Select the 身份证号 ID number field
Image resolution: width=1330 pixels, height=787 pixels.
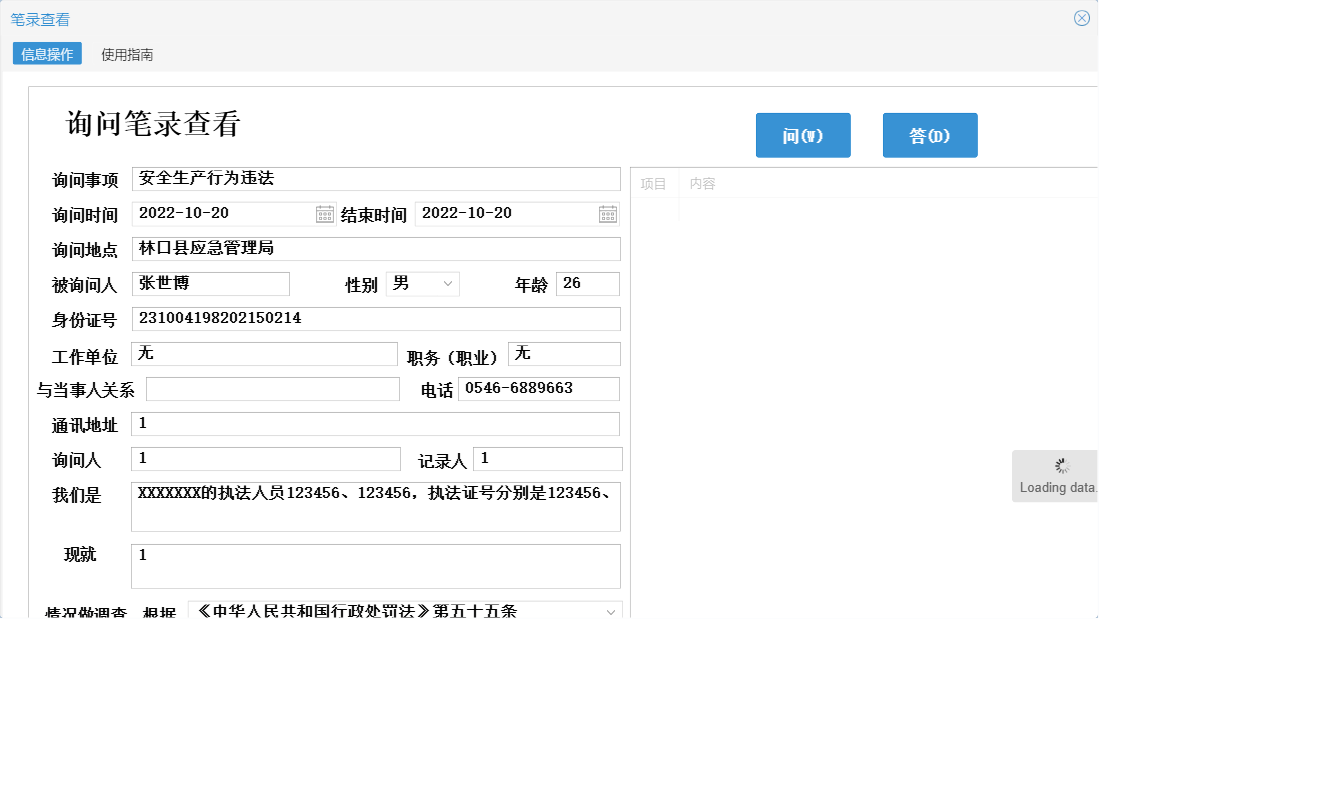pos(376,318)
